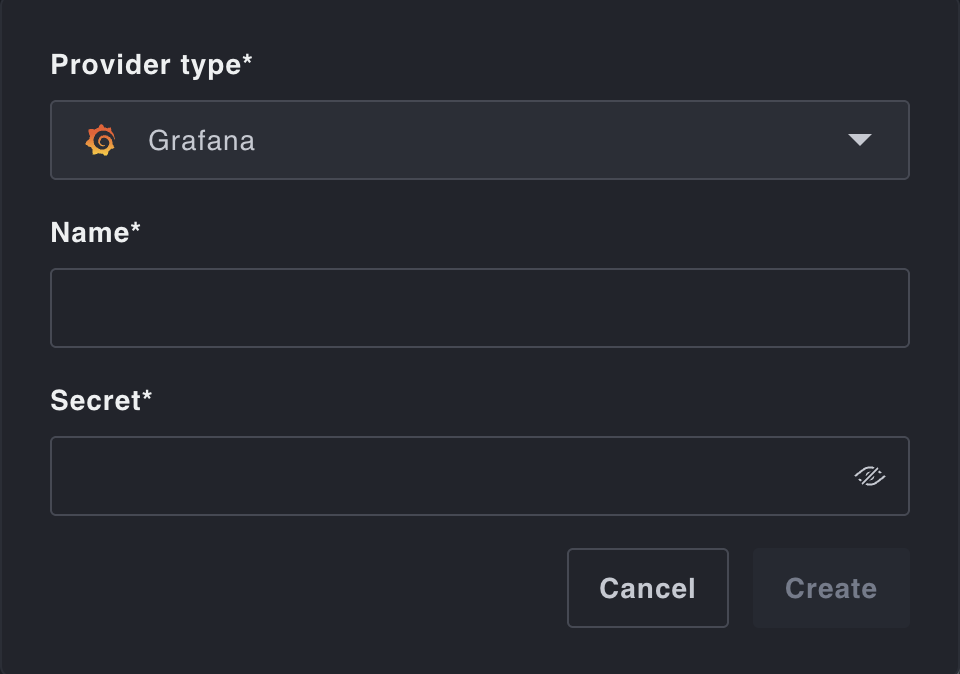The image size is (960, 674).
Task: Place cursor in the empty Name box
Action: click(x=479, y=308)
